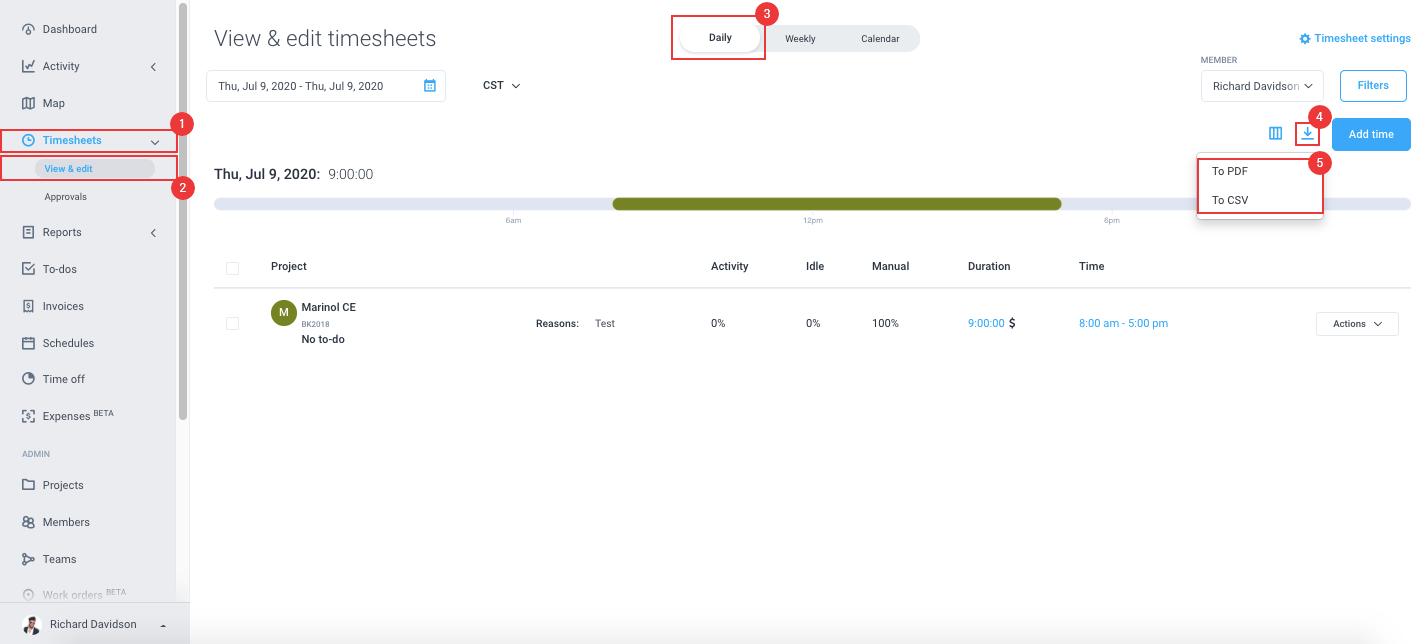1428x644 pixels.
Task: Click the Add time button
Action: 1371,133
